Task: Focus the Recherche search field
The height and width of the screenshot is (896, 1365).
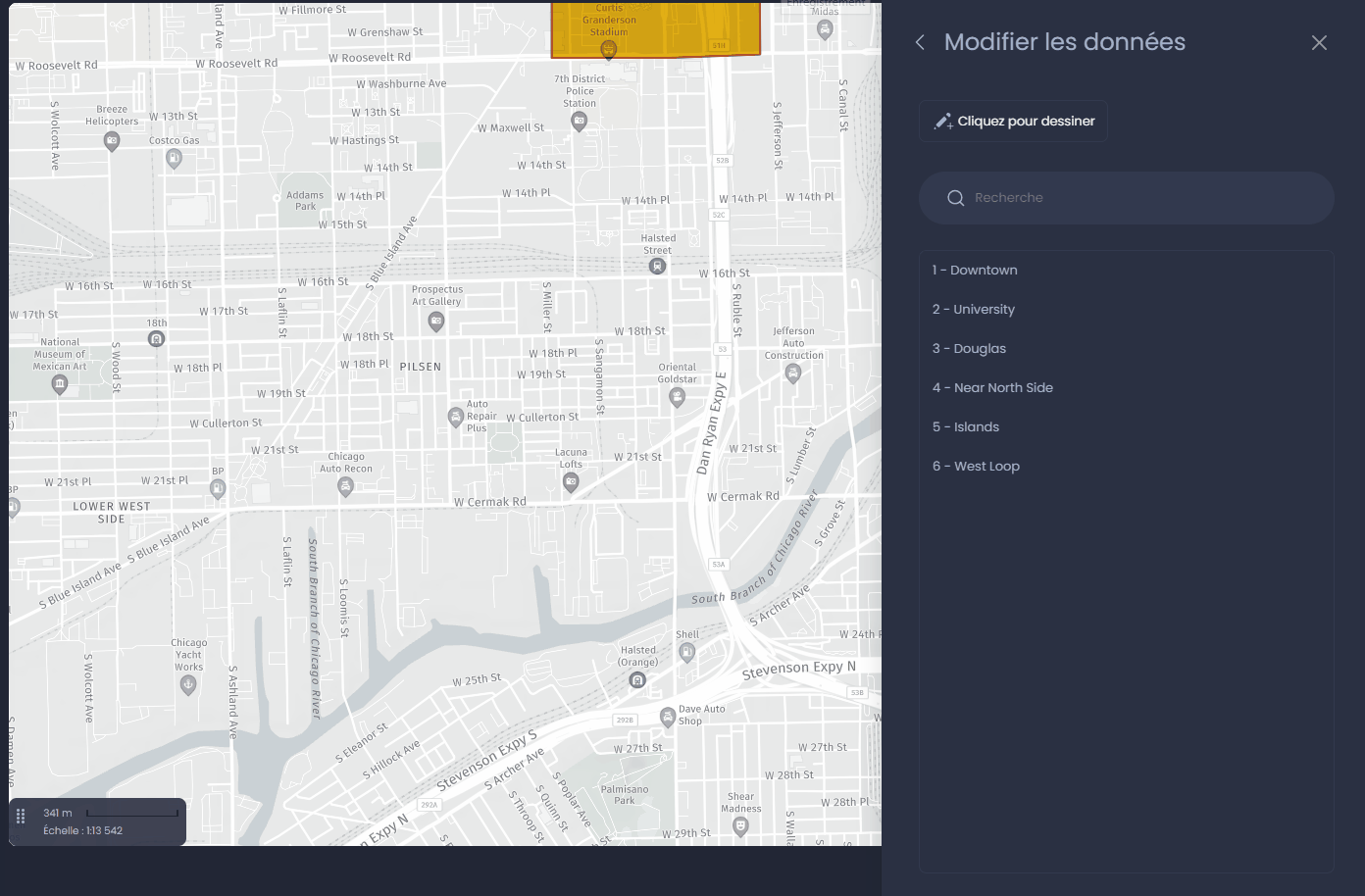Action: (1126, 198)
